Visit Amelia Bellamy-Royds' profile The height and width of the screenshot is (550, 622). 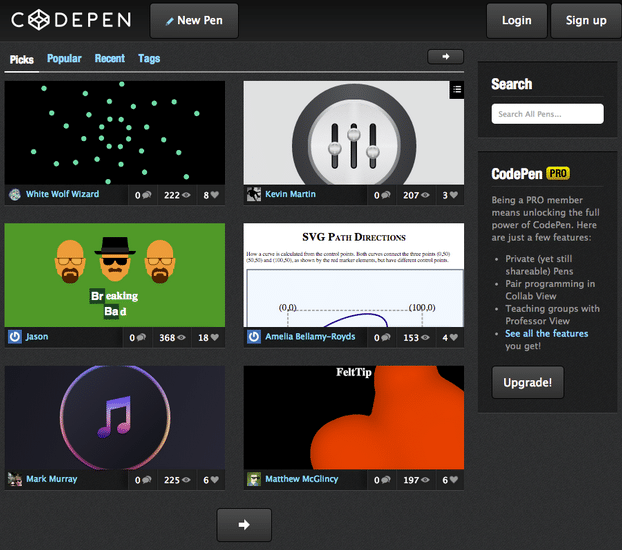pos(310,337)
